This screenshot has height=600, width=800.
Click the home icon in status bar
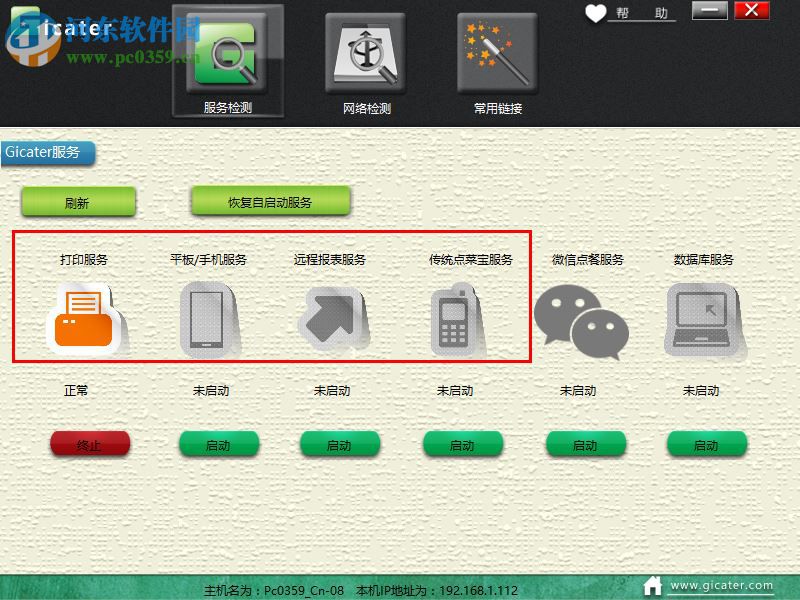(654, 585)
